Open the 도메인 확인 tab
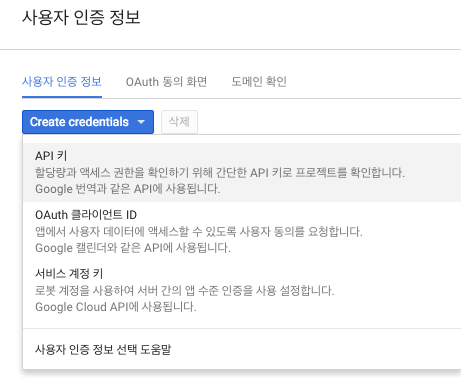This screenshot has width=461, height=378. 259,82
